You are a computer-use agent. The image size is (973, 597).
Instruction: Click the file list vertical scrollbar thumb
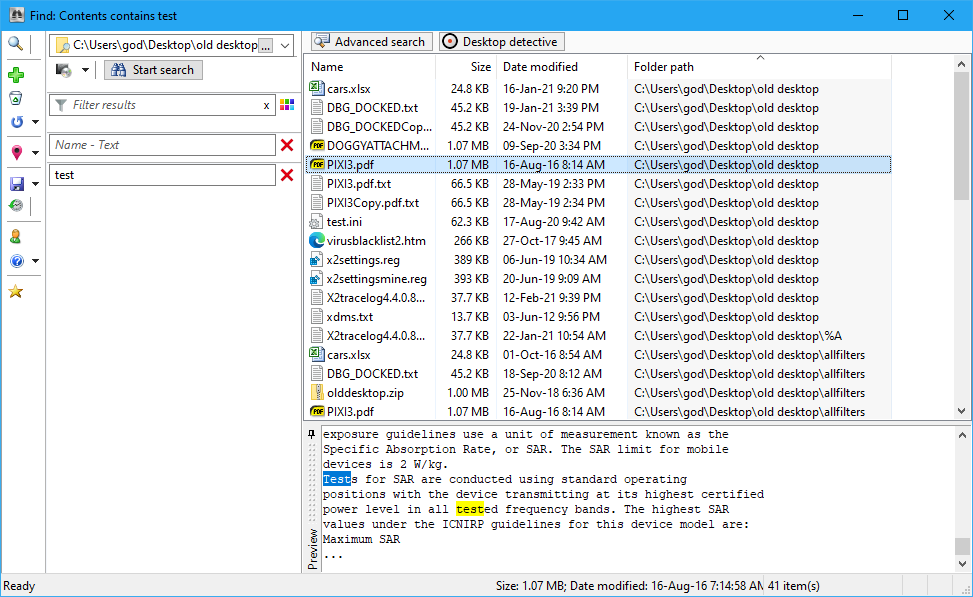pyautogui.click(x=961, y=136)
